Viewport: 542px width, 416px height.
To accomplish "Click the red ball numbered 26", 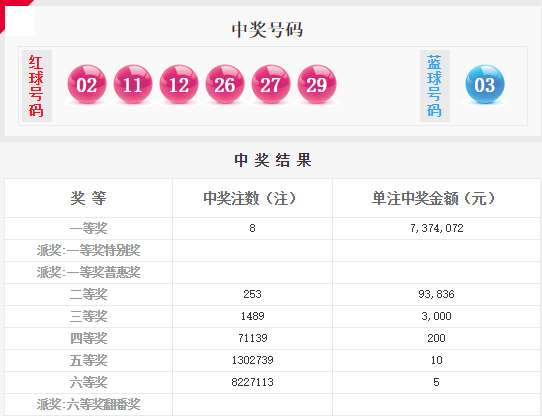I will (x=225, y=84).
